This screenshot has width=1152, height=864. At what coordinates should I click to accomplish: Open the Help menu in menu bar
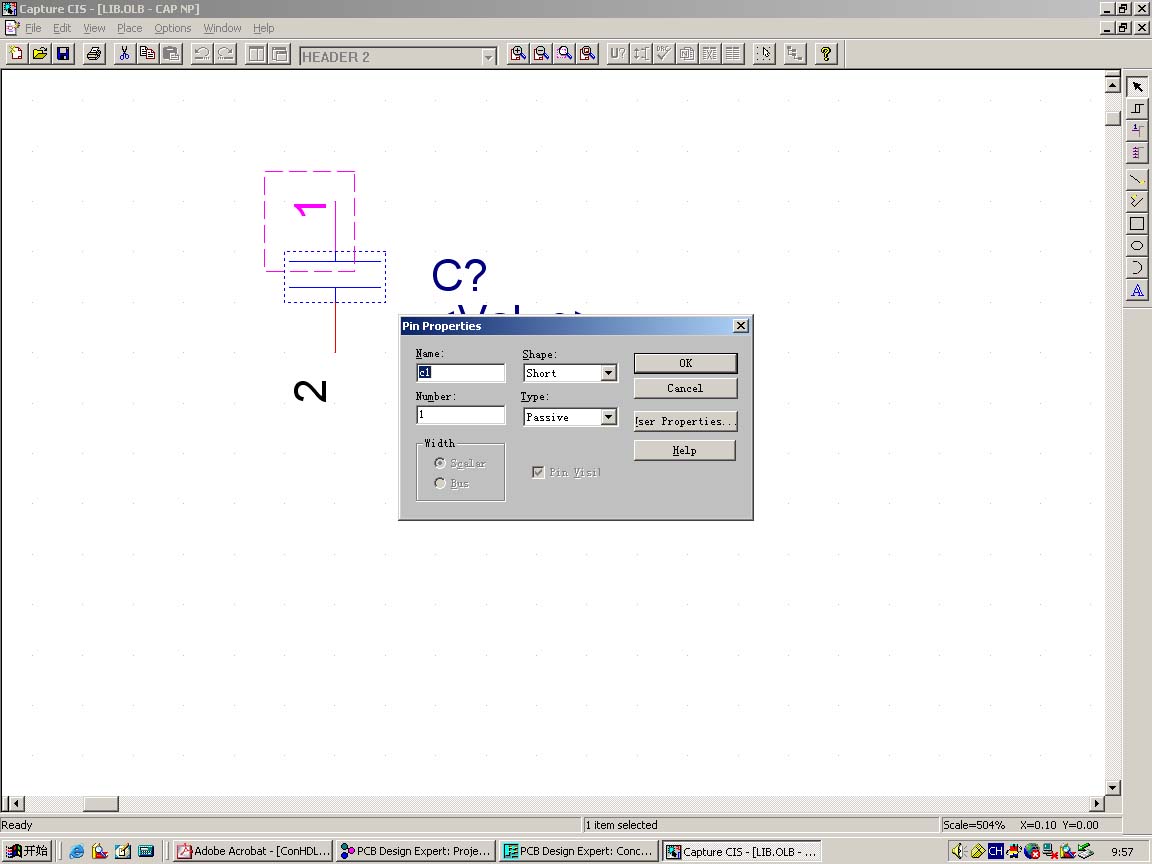click(x=264, y=28)
